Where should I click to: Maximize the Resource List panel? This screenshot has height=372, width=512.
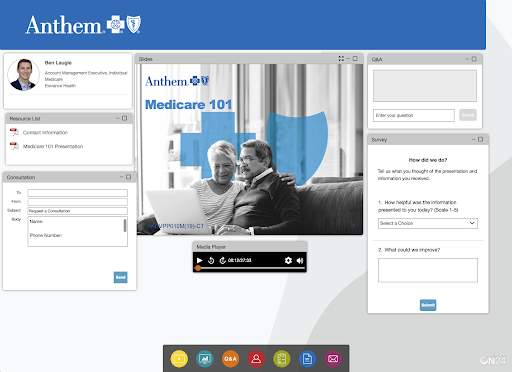pyautogui.click(x=125, y=118)
